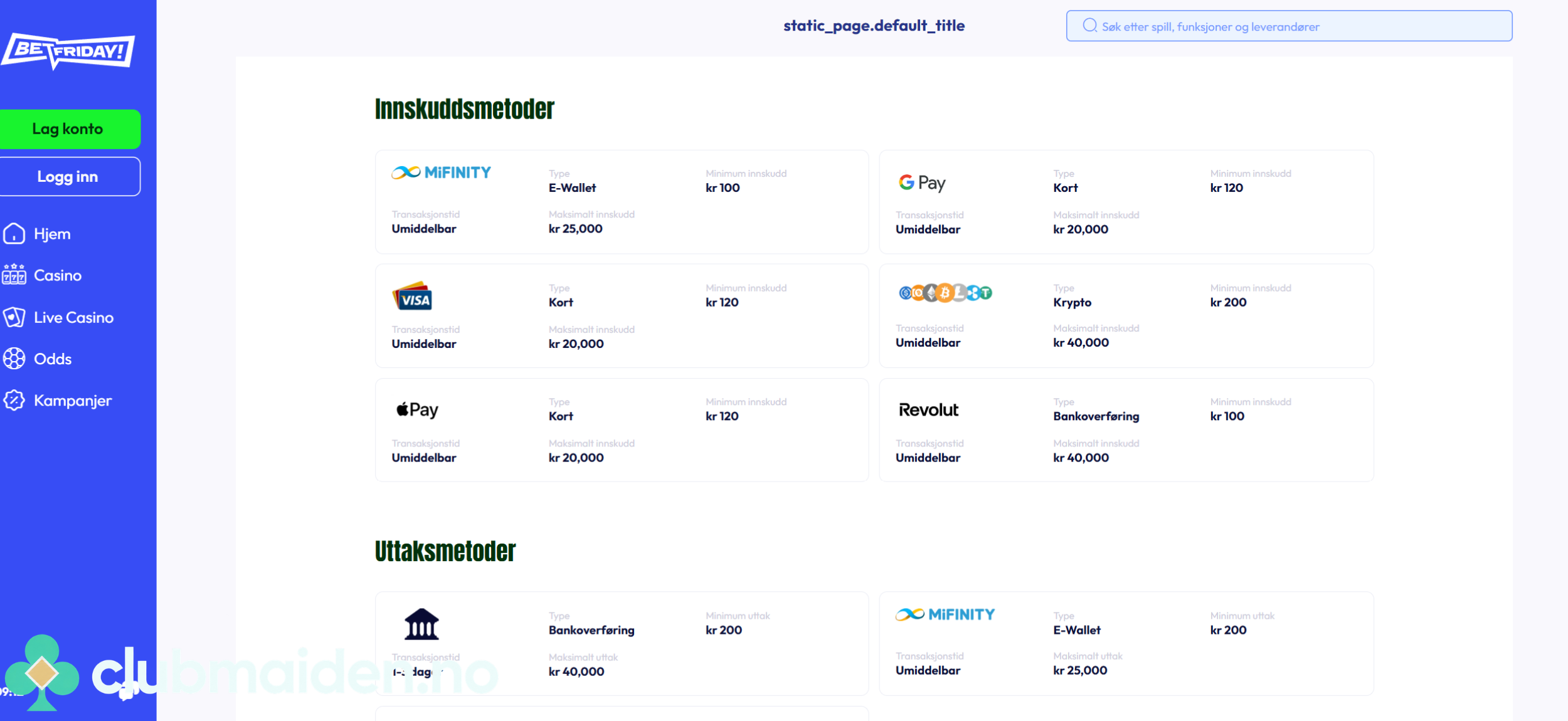Click the Odds football icon
The width and height of the screenshot is (1568, 721).
coord(14,359)
